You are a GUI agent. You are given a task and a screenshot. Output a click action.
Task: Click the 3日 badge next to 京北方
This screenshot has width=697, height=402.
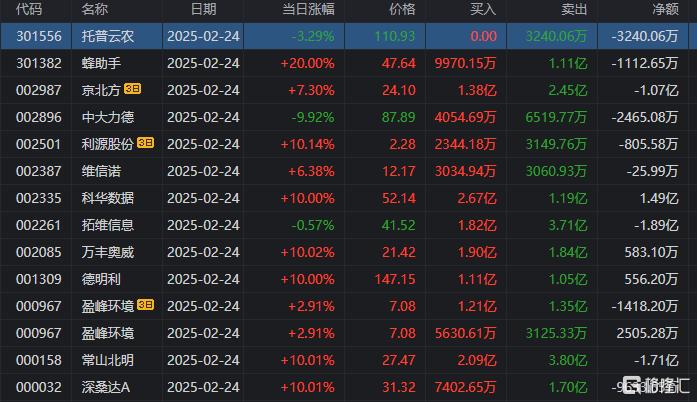(x=132, y=89)
